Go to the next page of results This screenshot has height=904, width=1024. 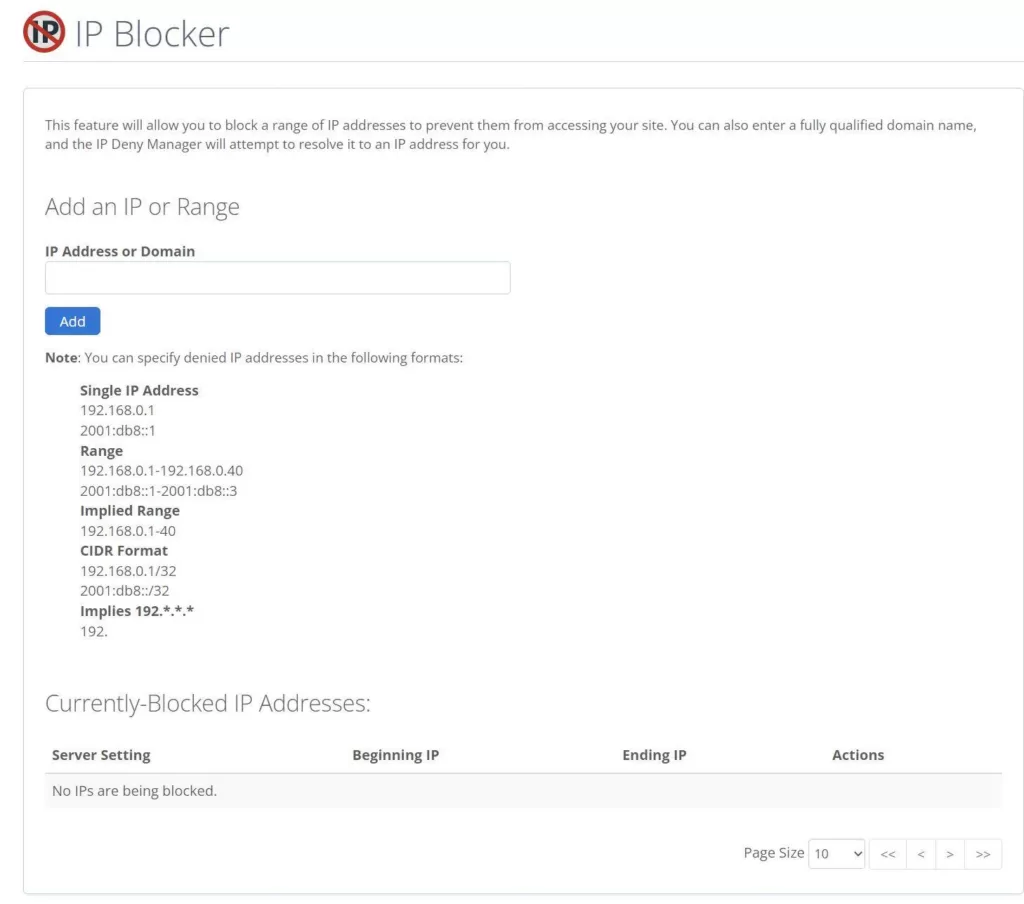pos(949,854)
